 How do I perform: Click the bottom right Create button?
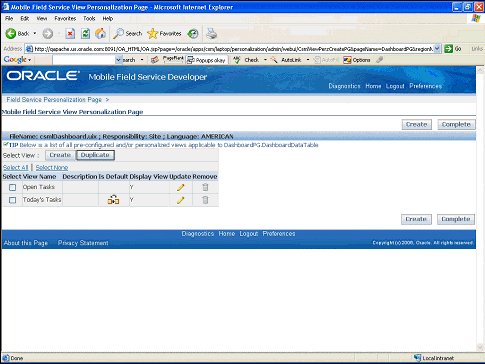416,219
